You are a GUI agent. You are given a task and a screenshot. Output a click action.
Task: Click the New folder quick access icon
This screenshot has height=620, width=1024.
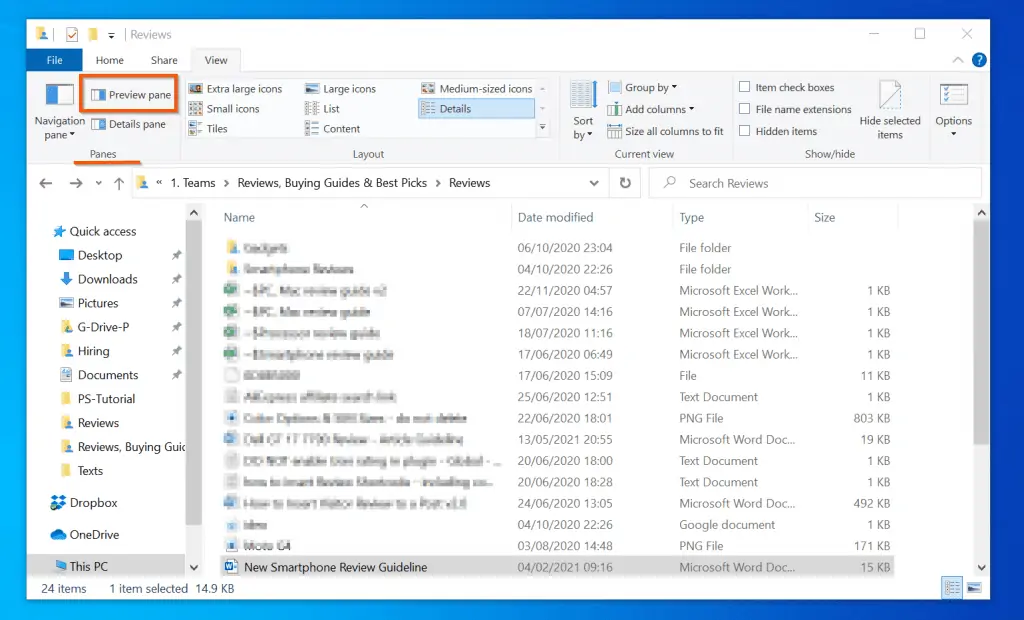93,34
